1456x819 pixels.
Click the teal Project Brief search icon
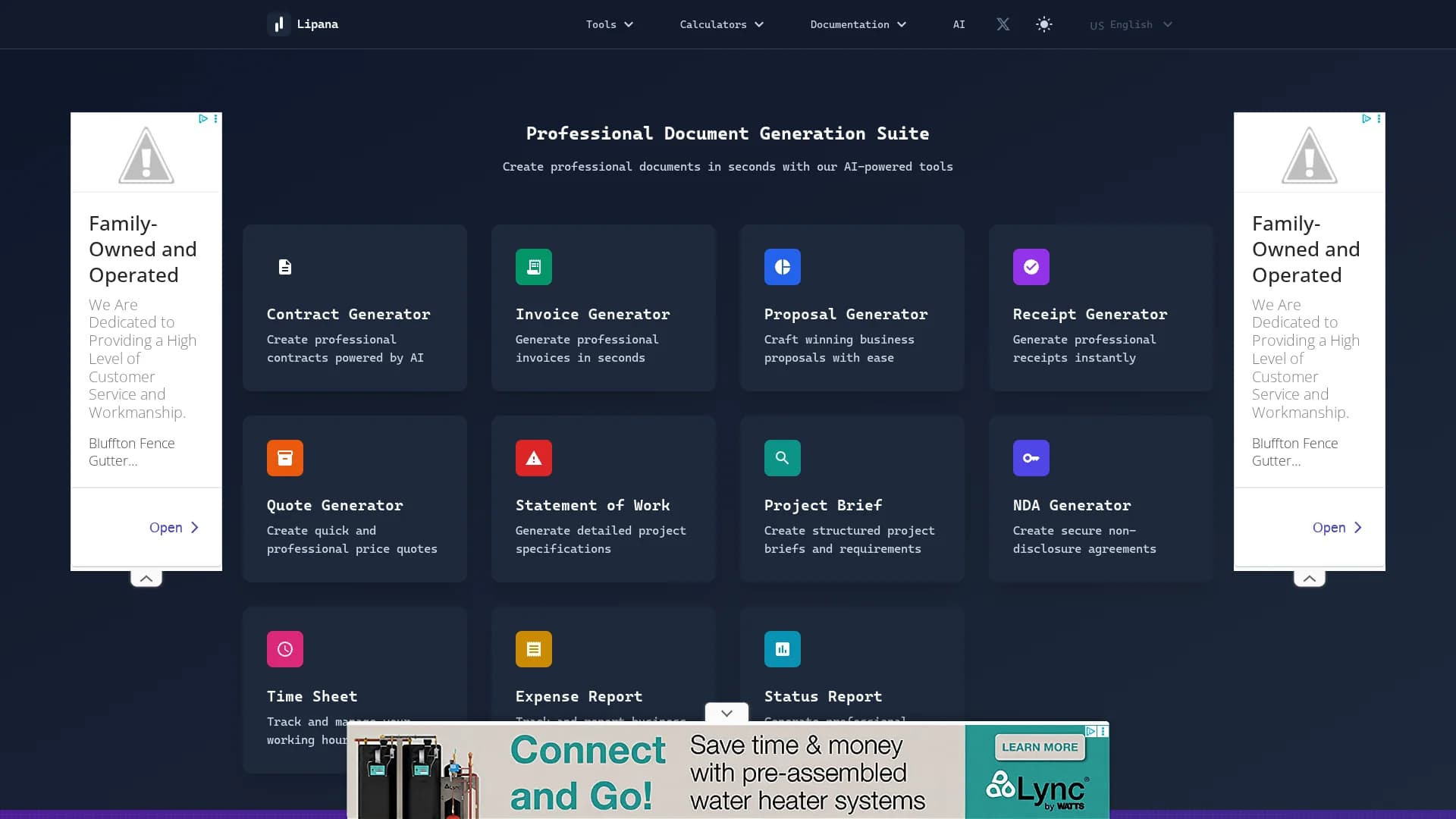point(783,458)
